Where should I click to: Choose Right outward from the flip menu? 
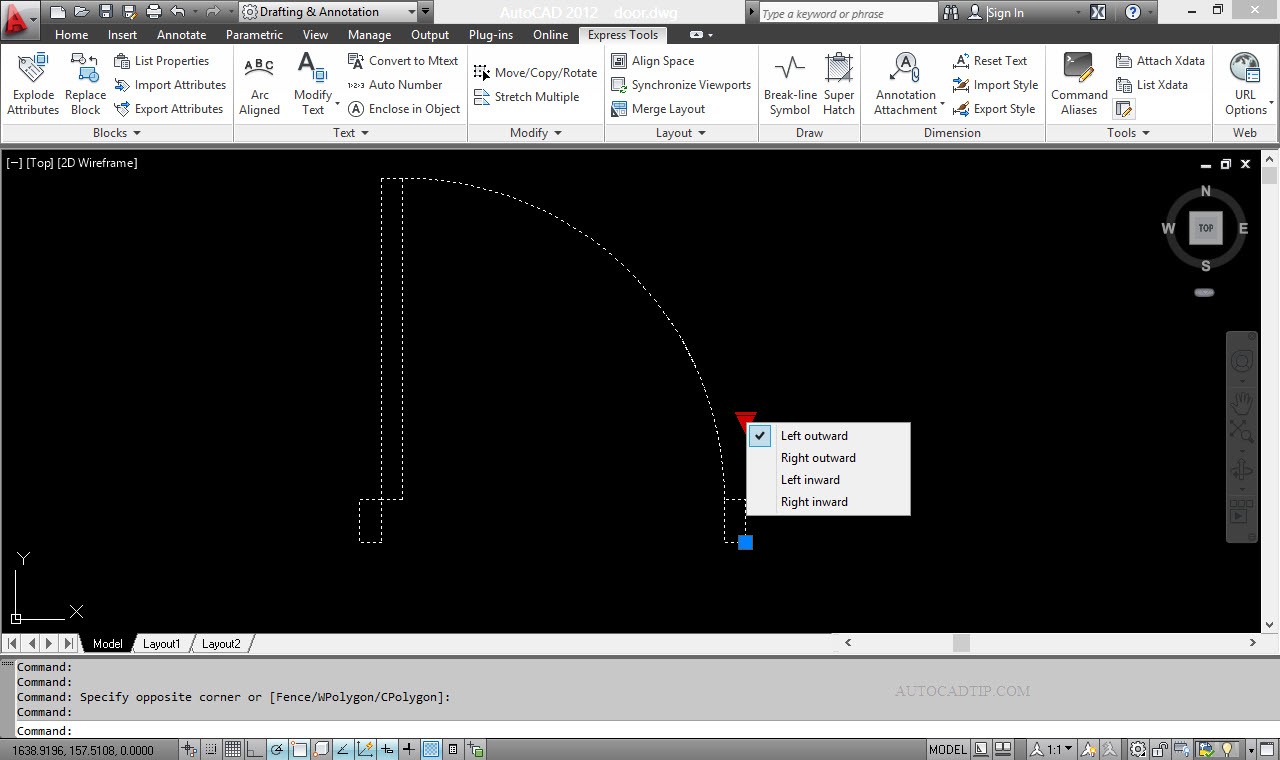(828, 458)
